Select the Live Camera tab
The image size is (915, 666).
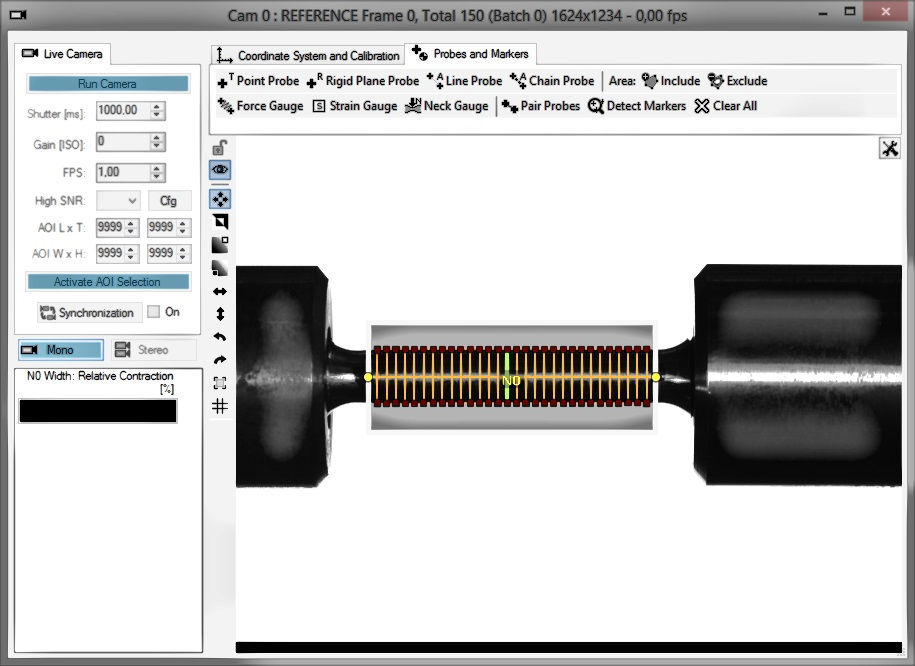point(62,54)
